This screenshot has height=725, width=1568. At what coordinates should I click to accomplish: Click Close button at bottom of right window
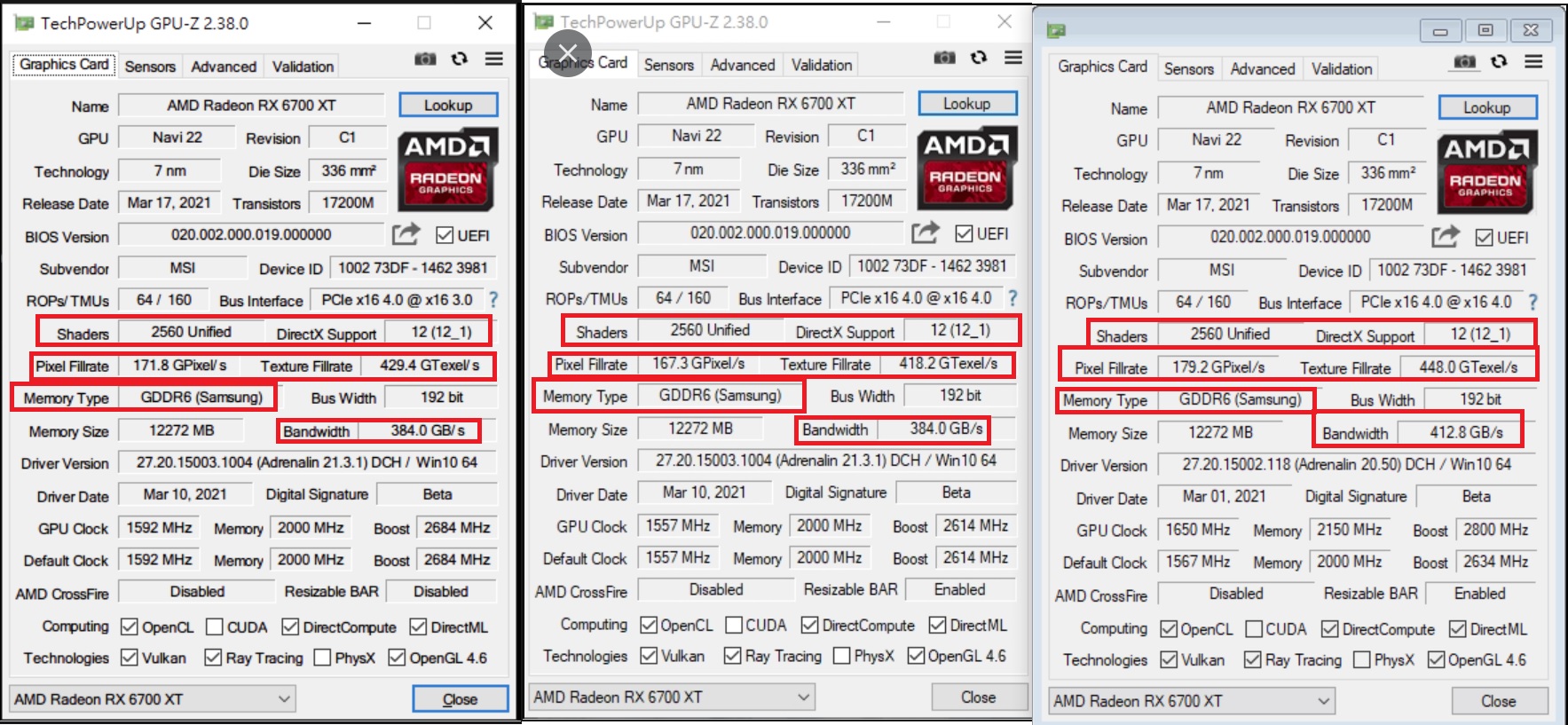[x=1499, y=701]
